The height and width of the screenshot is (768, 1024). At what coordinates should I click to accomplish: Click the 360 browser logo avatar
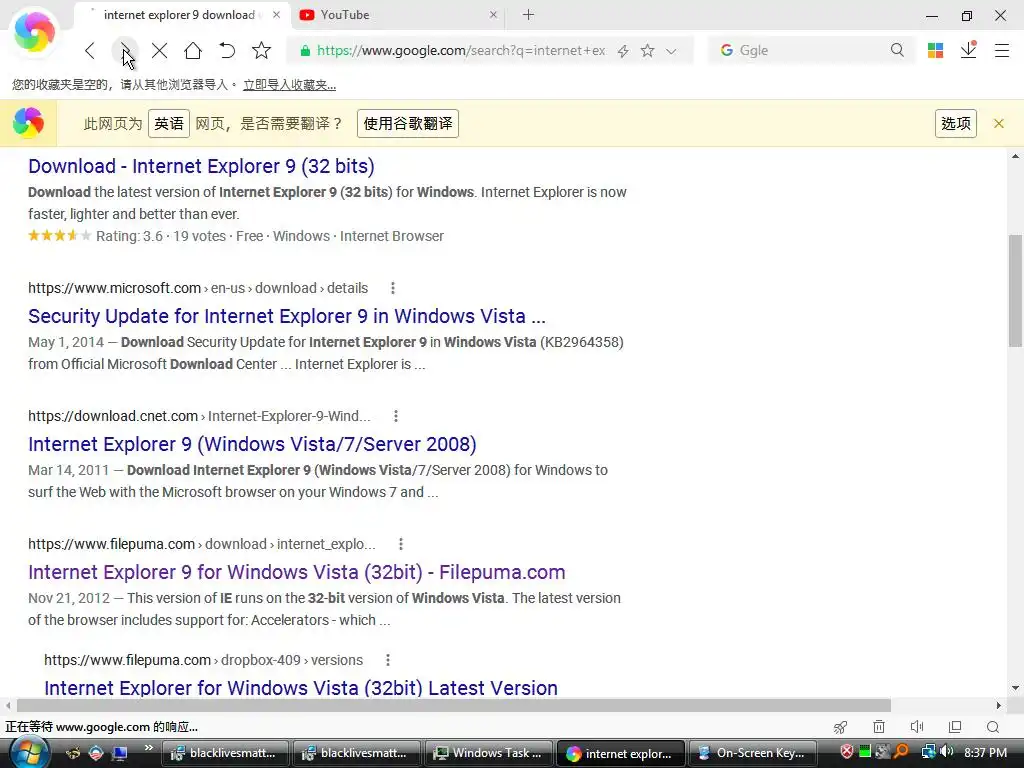pyautogui.click(x=34, y=31)
